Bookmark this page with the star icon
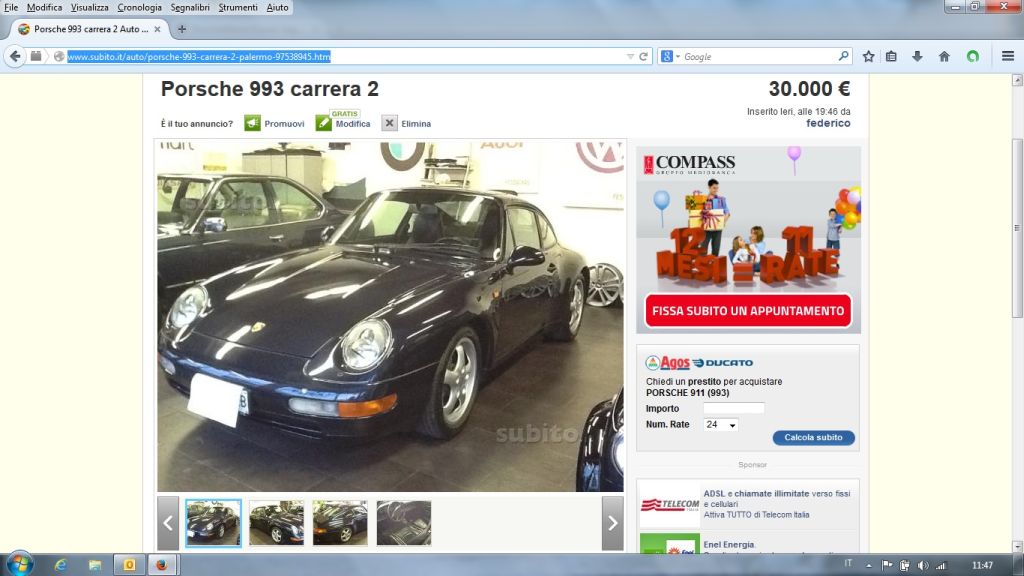Viewport: 1024px width, 576px height. tap(868, 57)
